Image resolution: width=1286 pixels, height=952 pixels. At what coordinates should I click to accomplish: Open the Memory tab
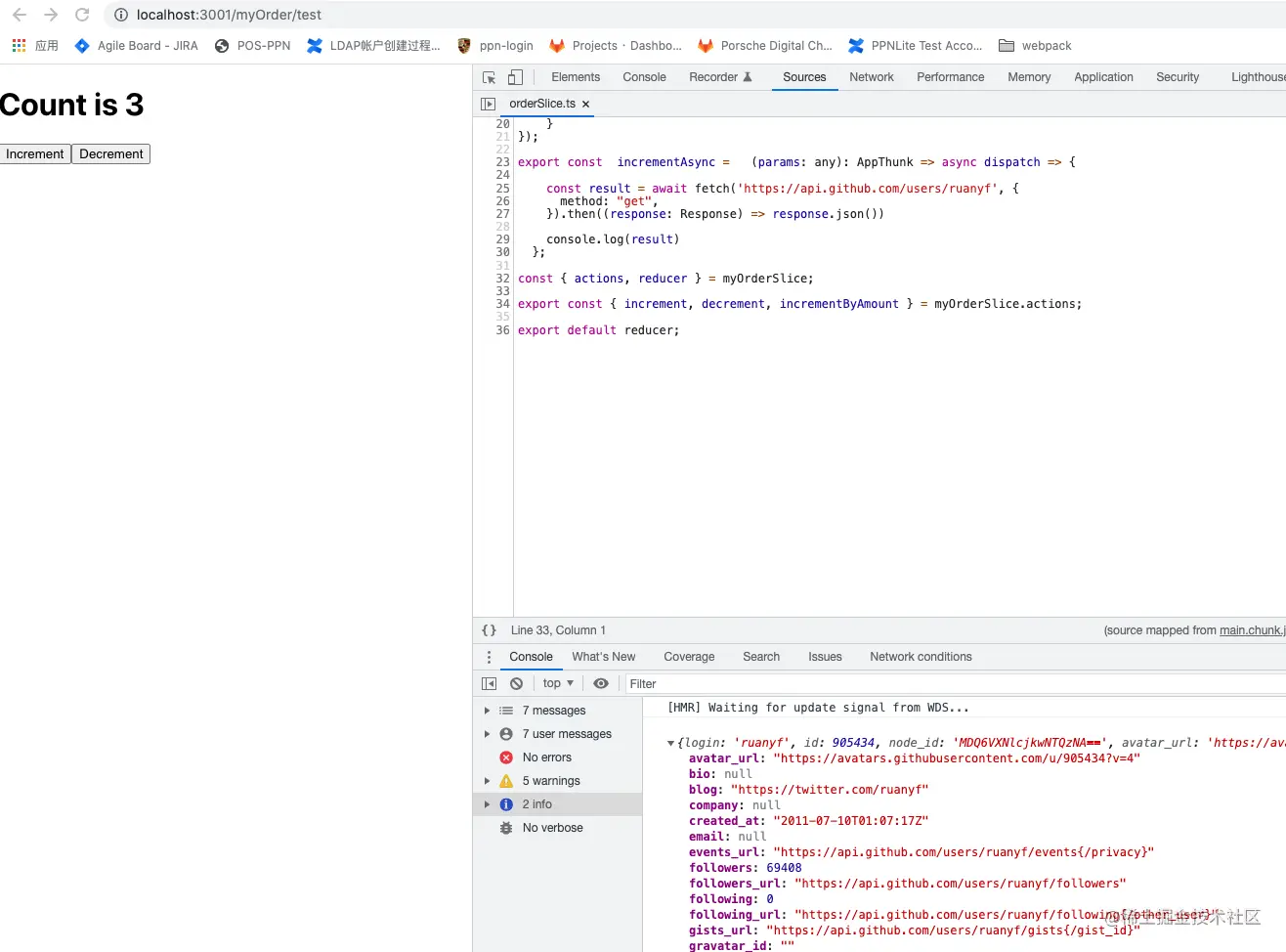coord(1029,77)
